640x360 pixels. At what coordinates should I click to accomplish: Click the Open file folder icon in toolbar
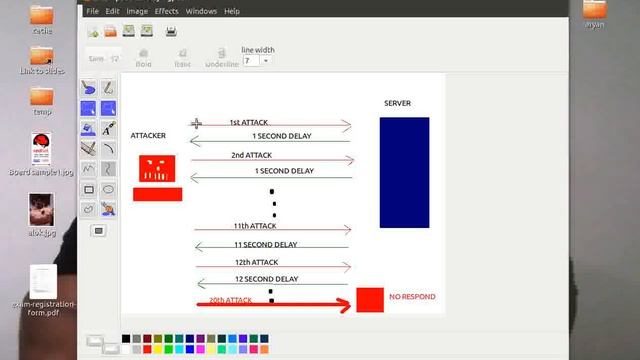click(110, 31)
